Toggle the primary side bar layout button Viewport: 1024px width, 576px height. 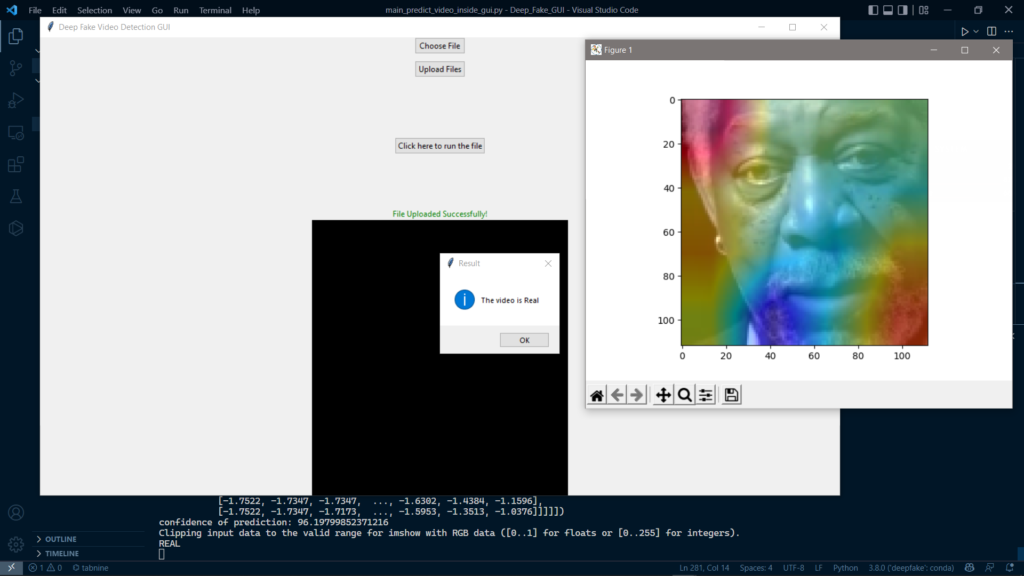point(873,10)
